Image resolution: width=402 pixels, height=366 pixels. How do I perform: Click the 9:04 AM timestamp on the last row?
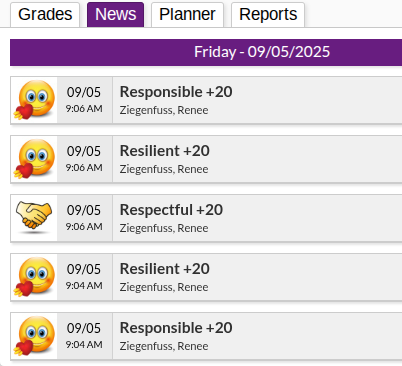pos(84,345)
